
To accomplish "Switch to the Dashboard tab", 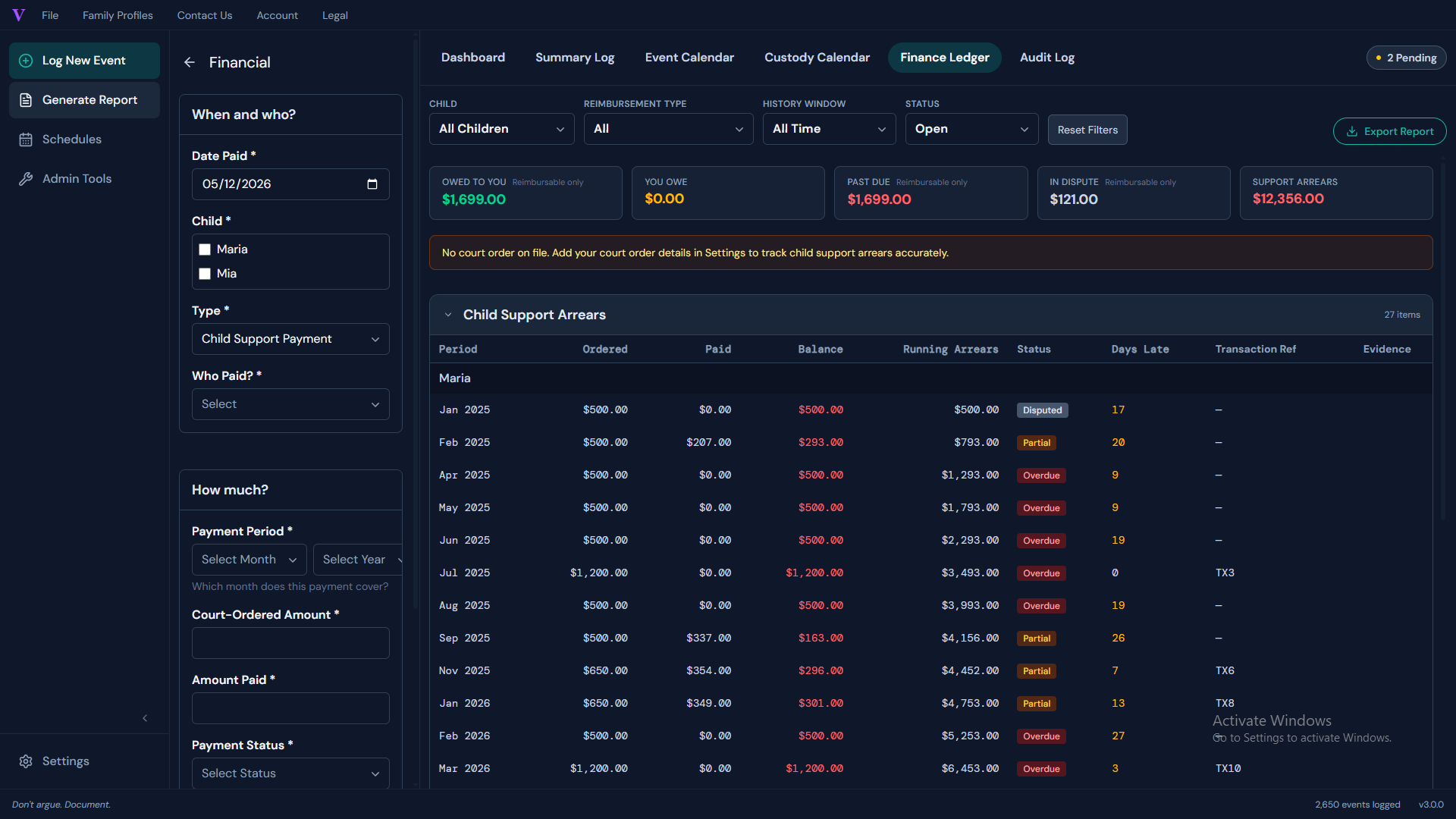I will (473, 58).
